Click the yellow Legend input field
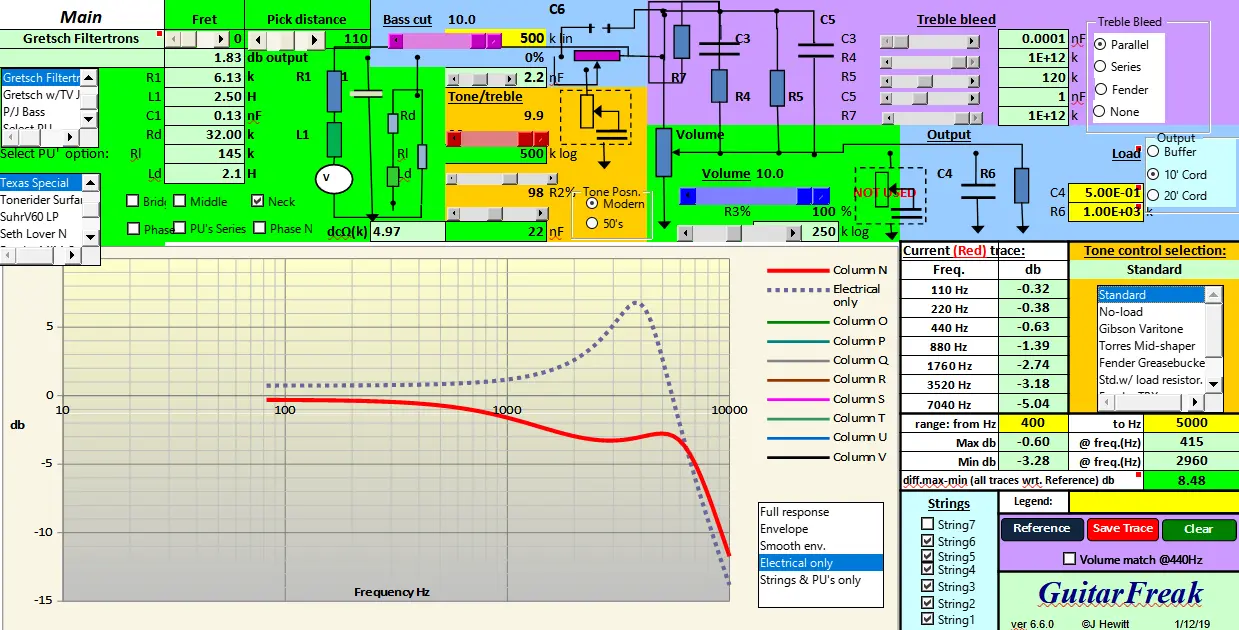Screen dimensions: 1239x630 coord(1153,501)
